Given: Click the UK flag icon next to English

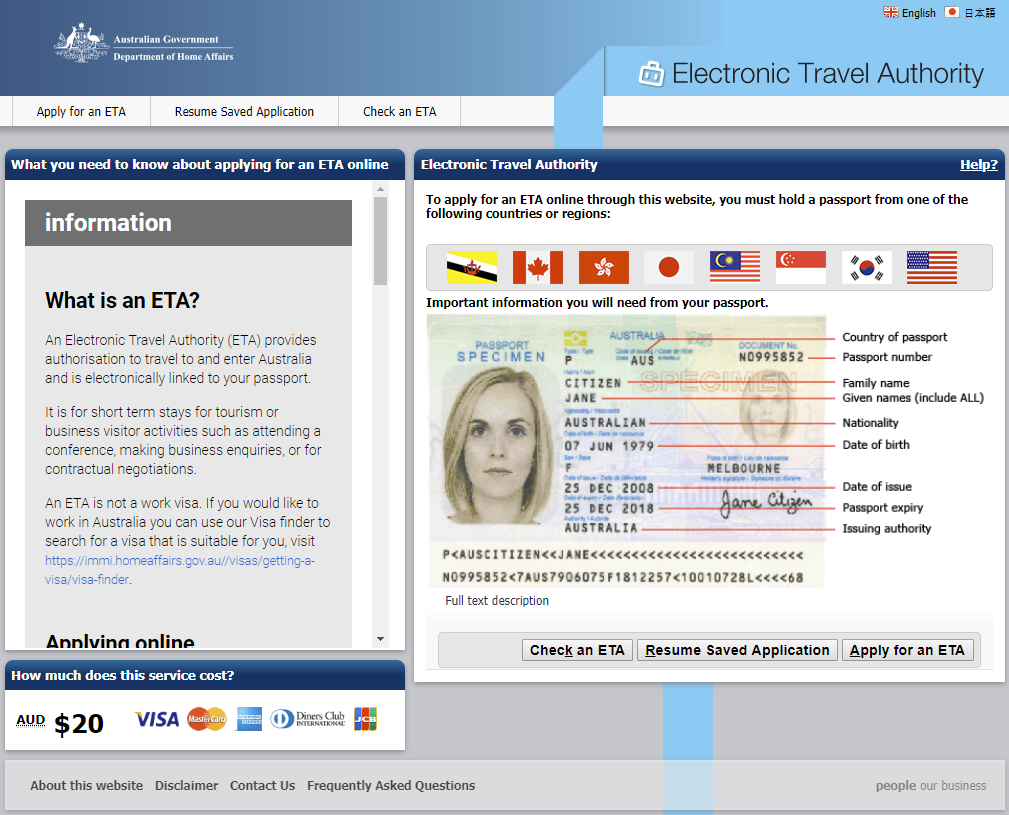Looking at the screenshot, I should pyautogui.click(x=891, y=12).
